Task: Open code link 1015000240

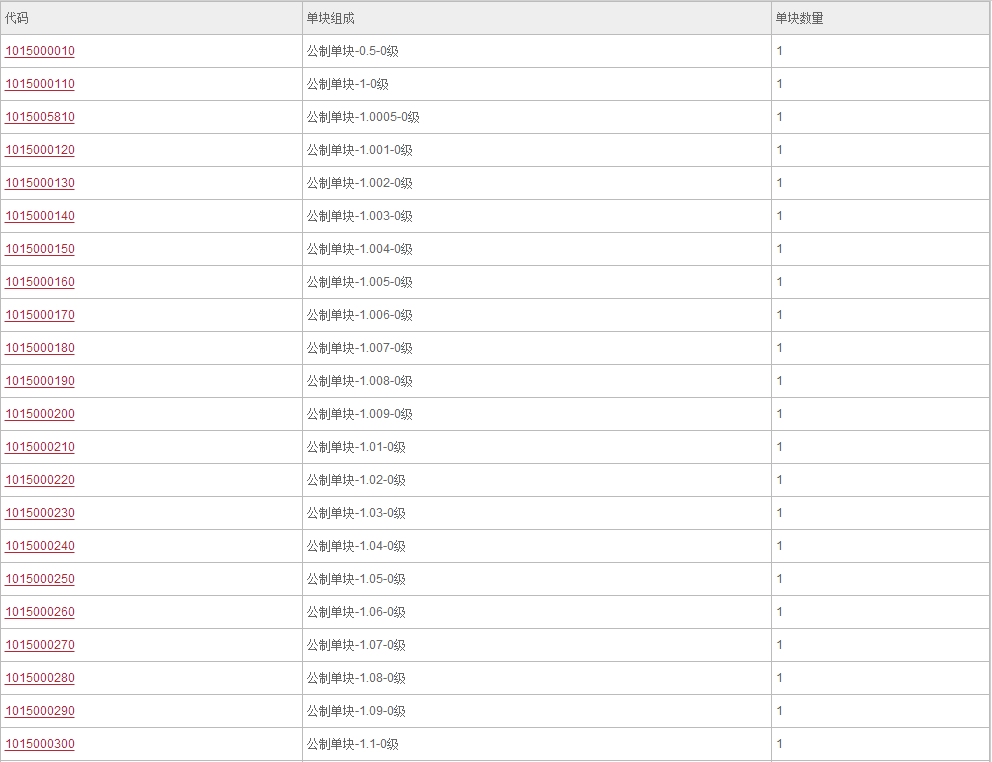Action: click(40, 546)
